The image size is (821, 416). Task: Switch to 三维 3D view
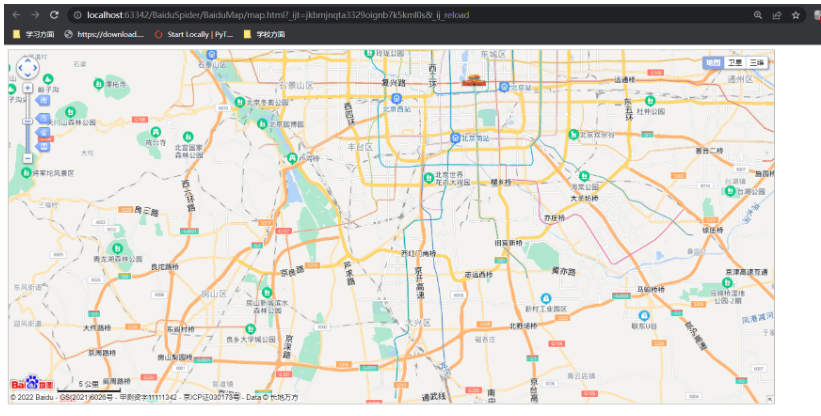tap(757, 62)
